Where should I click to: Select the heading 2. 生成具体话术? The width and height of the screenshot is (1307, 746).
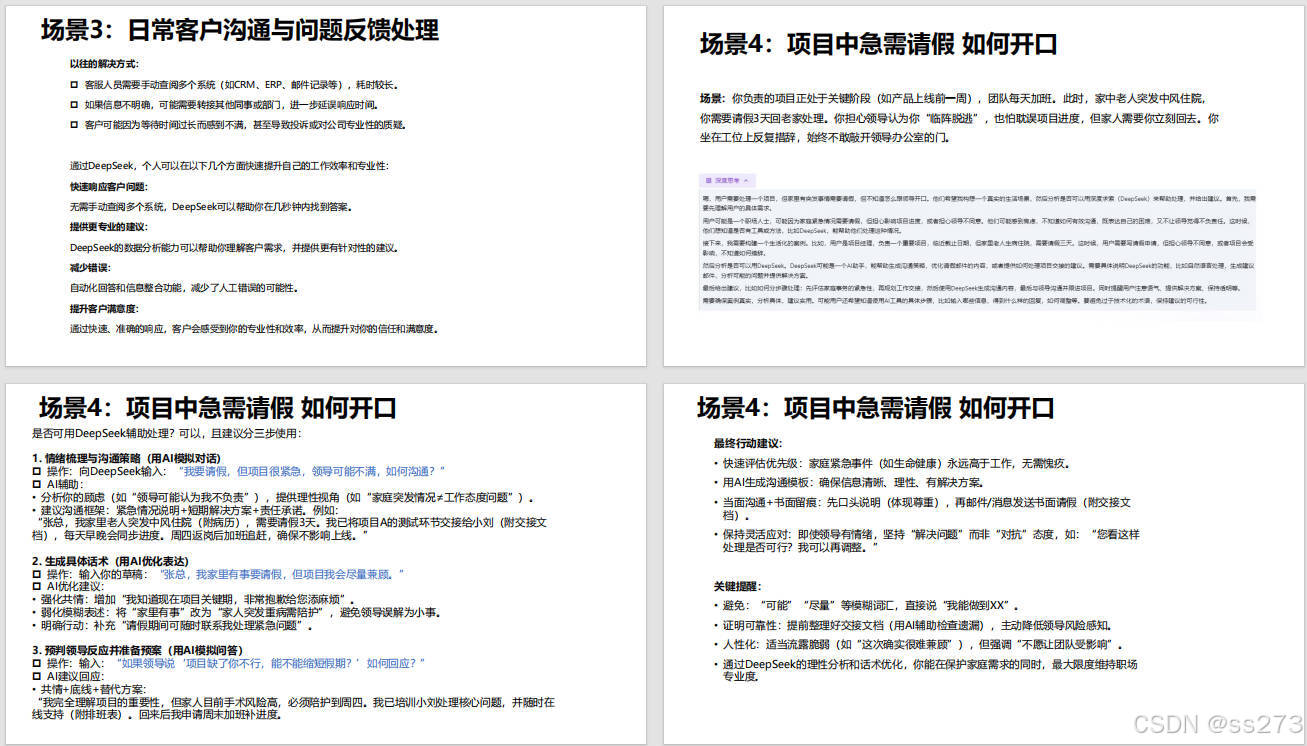pos(110,561)
